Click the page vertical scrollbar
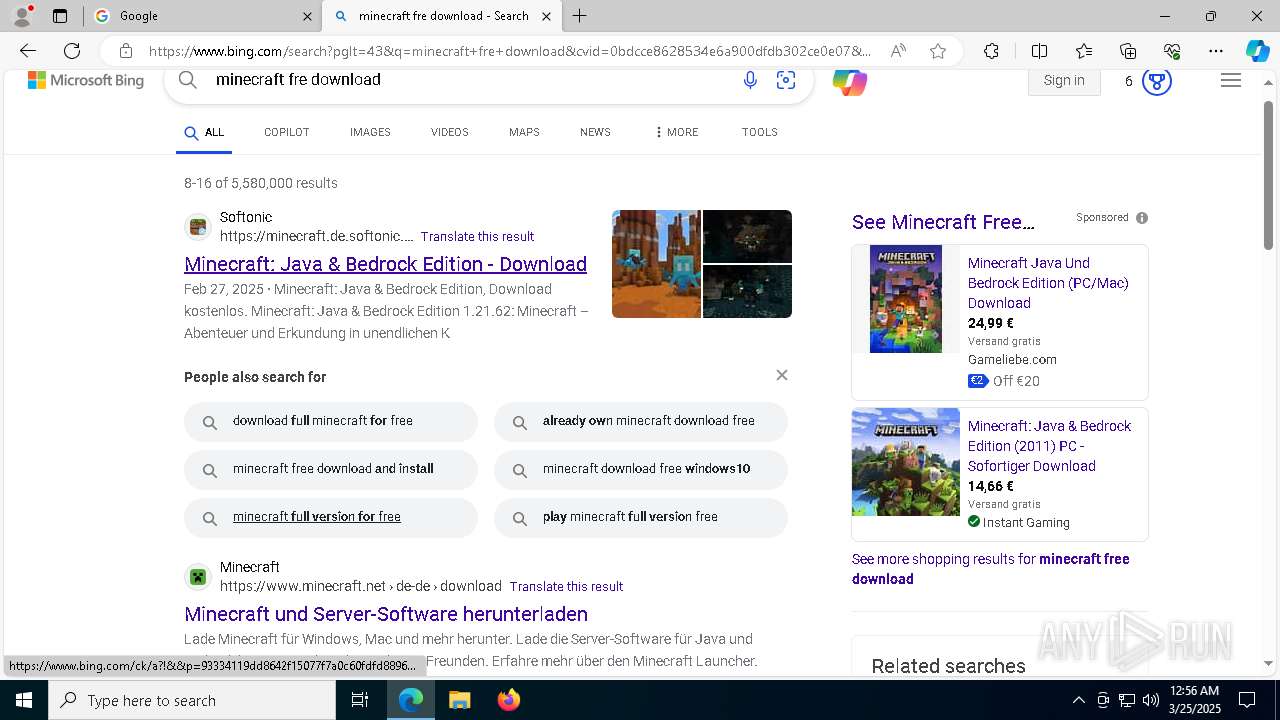 [x=1268, y=175]
